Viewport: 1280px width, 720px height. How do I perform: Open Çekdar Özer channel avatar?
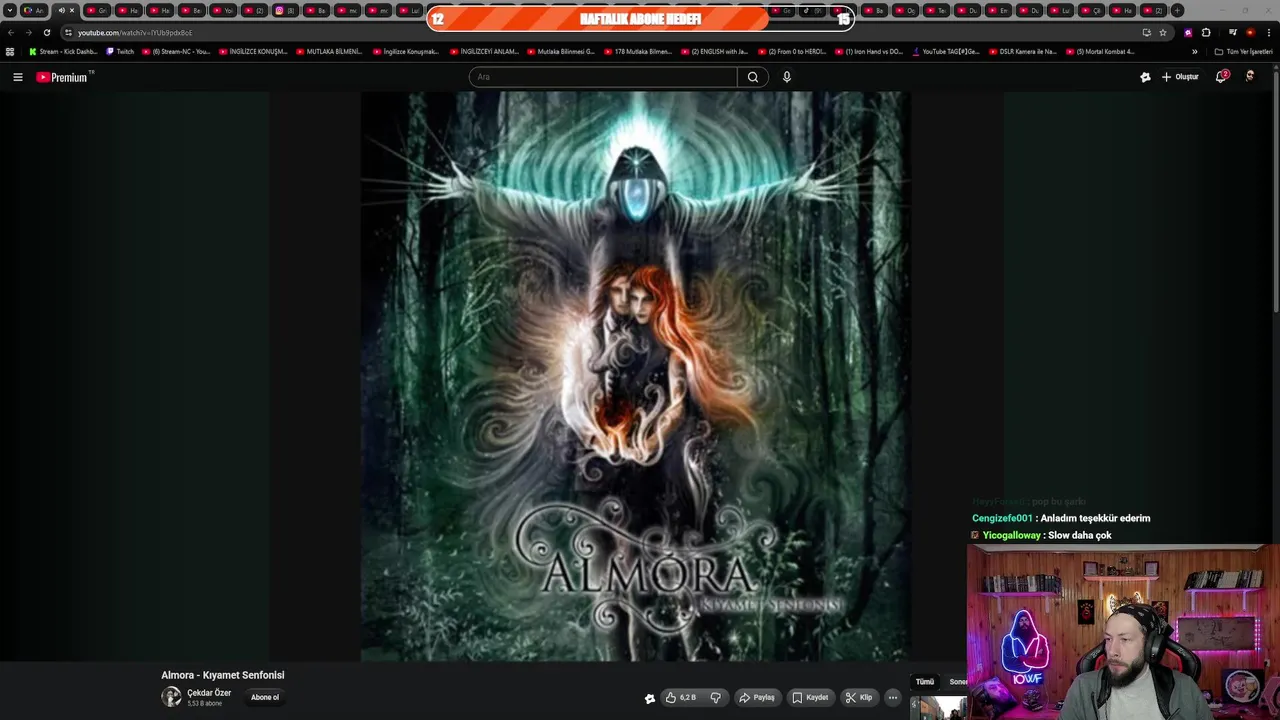click(x=171, y=697)
